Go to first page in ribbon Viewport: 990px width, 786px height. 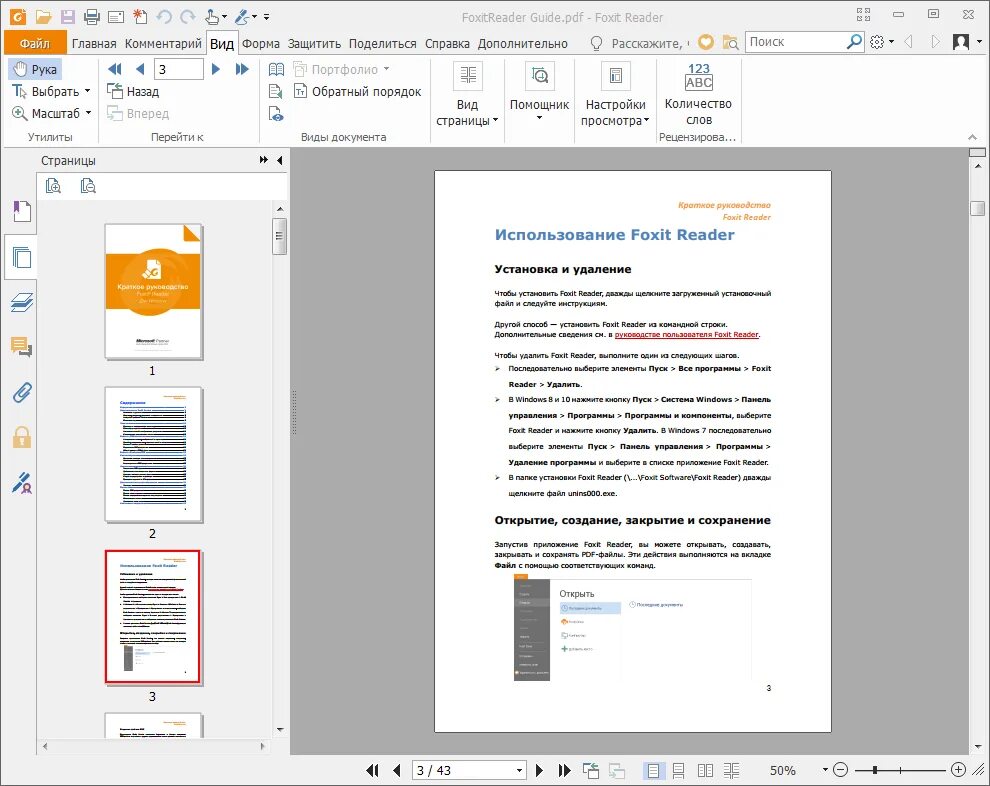point(115,69)
